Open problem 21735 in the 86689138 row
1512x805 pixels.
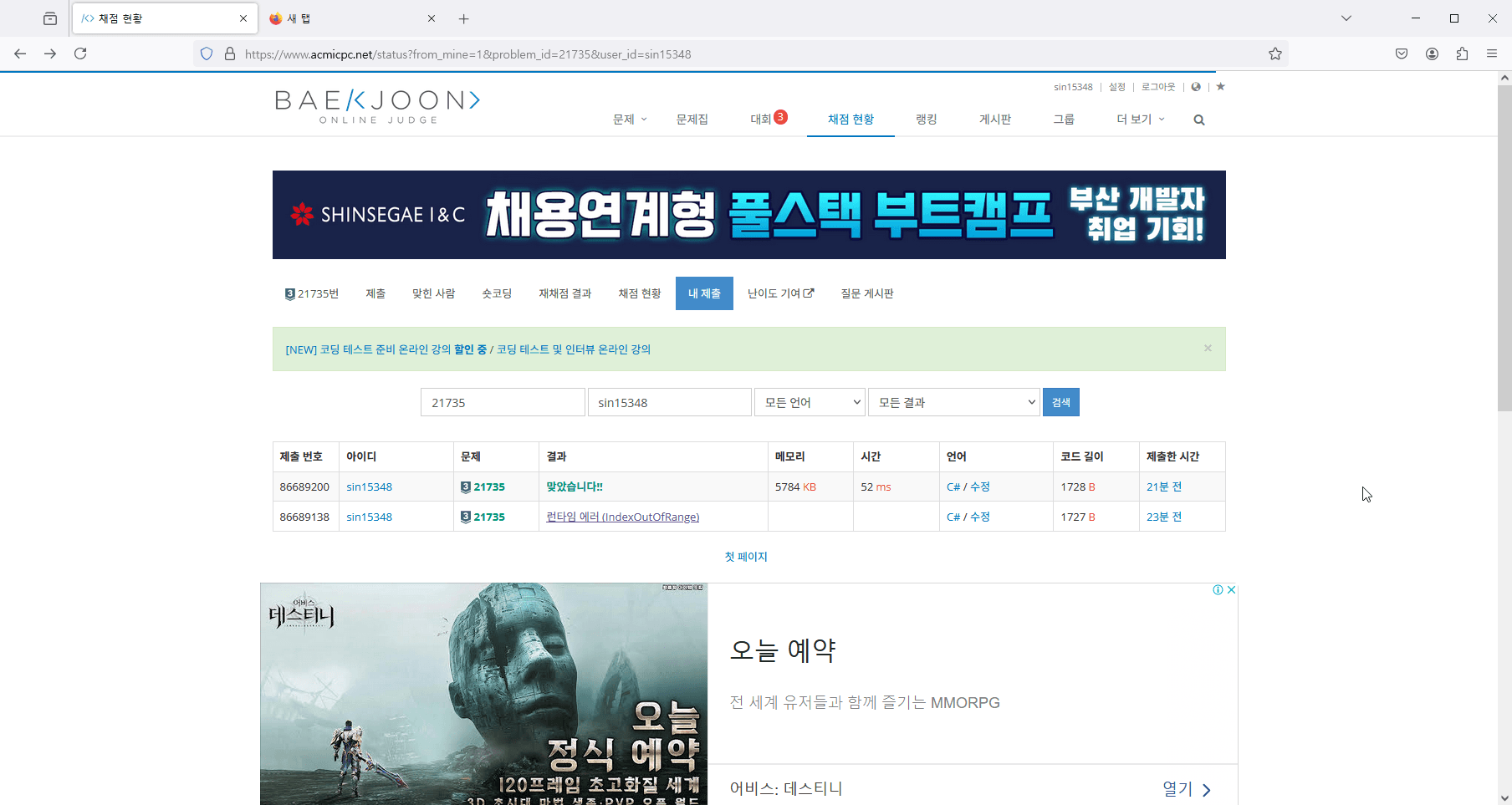[x=489, y=517]
